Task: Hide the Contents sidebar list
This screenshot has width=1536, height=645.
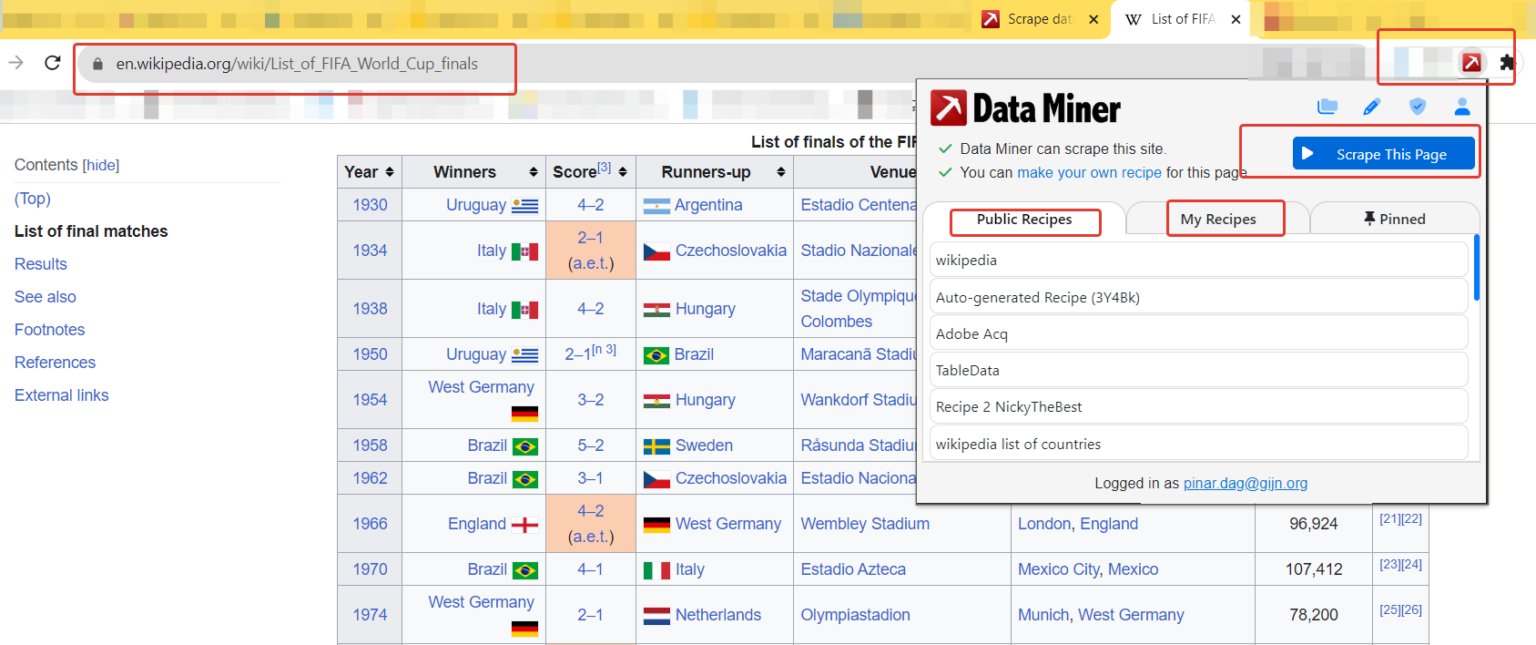Action: coord(101,165)
